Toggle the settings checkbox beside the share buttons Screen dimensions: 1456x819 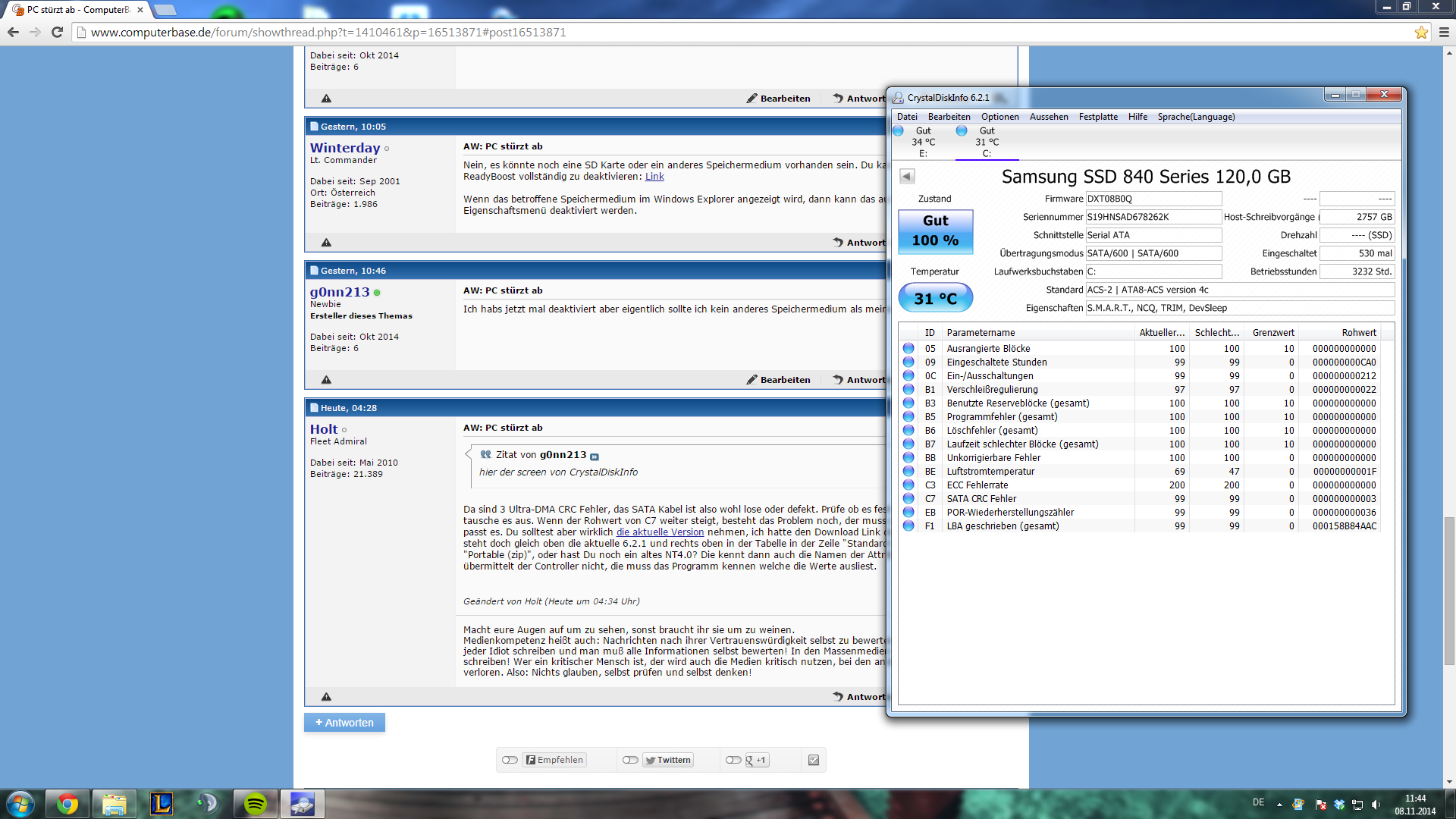tap(814, 760)
